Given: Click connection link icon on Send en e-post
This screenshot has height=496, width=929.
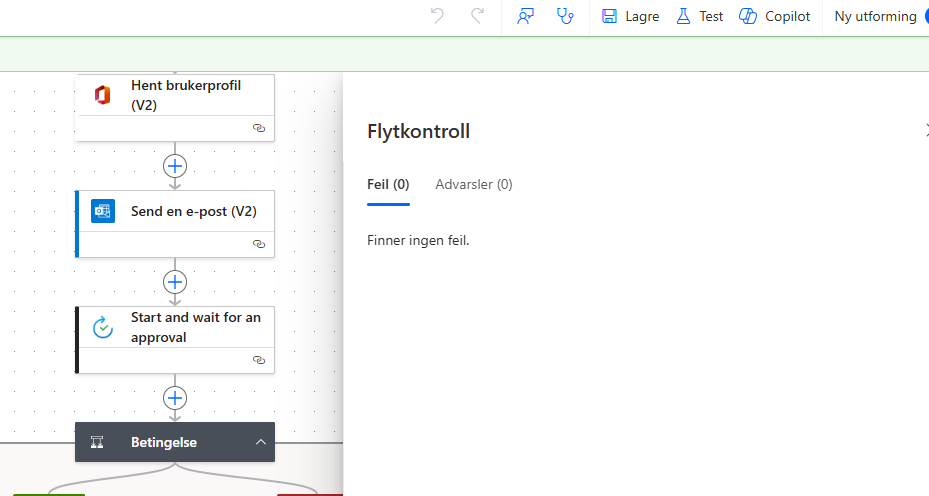Looking at the screenshot, I should (259, 243).
